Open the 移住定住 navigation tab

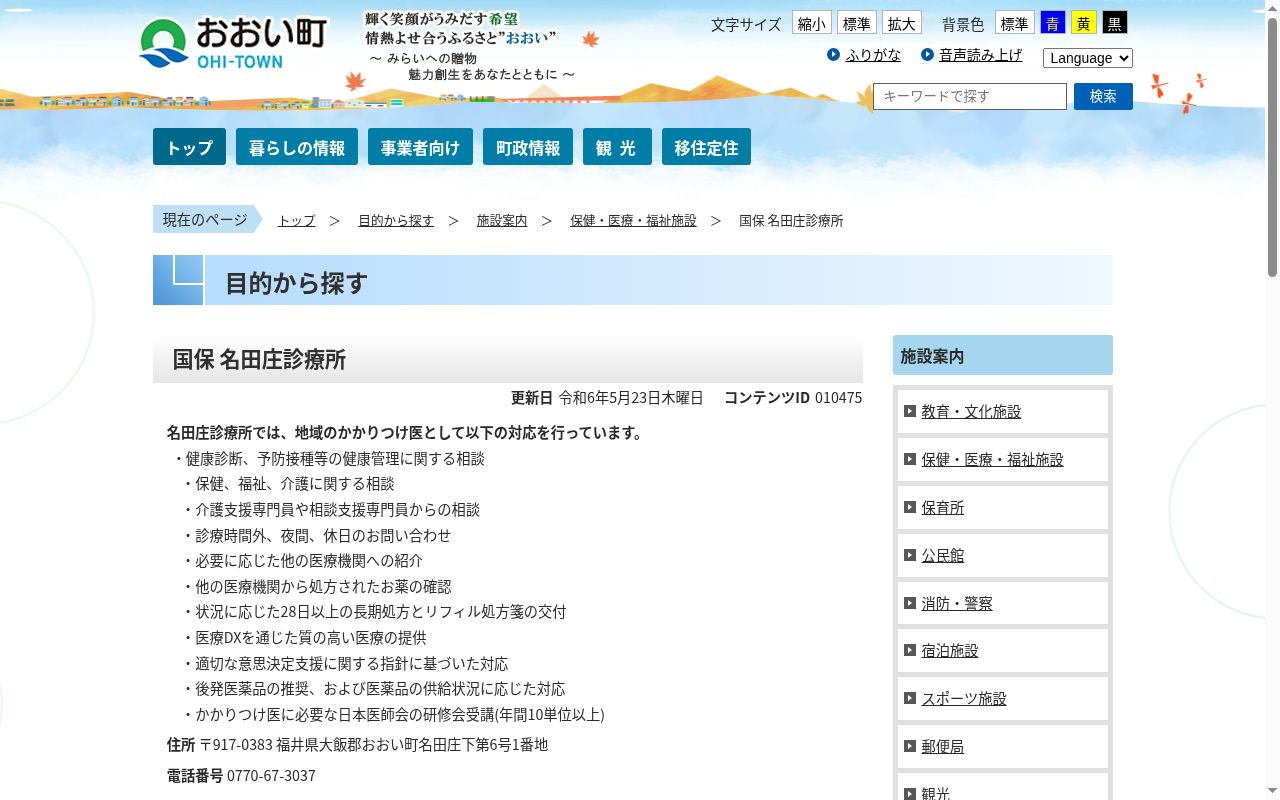tap(706, 147)
